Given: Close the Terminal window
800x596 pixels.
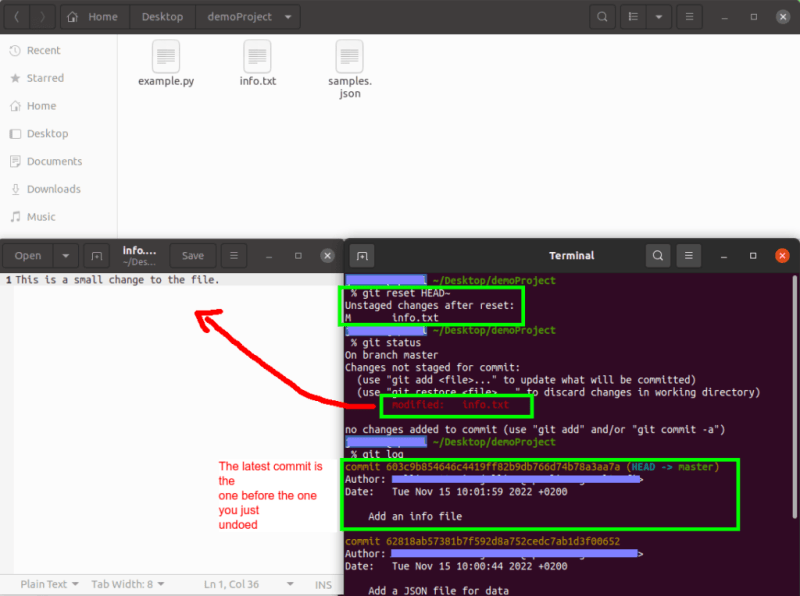Looking at the screenshot, I should 782,256.
